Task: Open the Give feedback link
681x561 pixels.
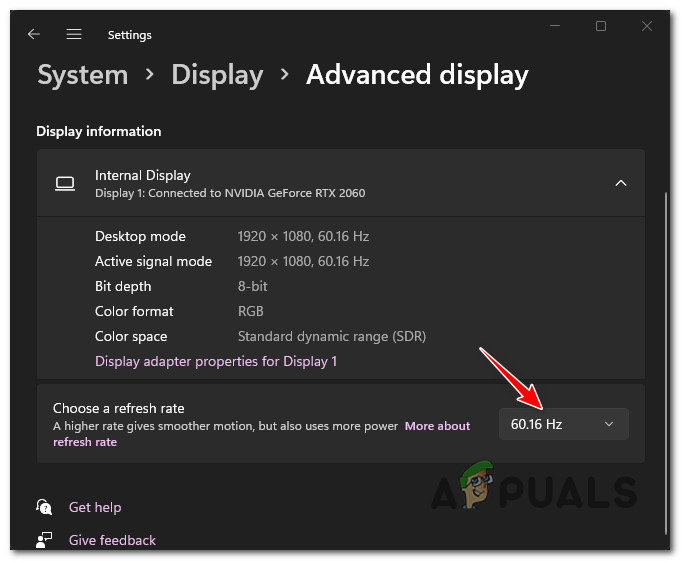Action: pyautogui.click(x=112, y=540)
